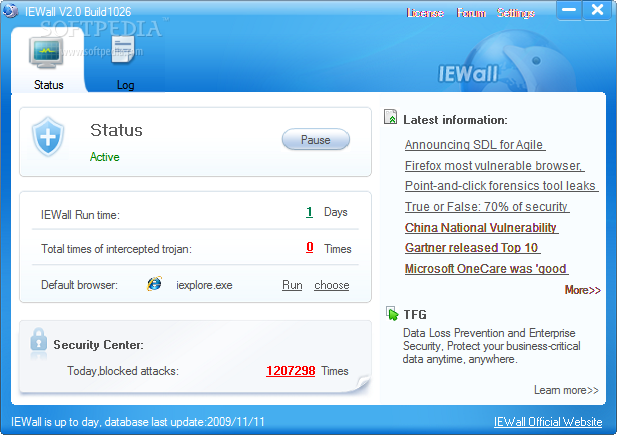This screenshot has height=435, width=617.
Task: Click the TFG heading
Action: click(415, 314)
